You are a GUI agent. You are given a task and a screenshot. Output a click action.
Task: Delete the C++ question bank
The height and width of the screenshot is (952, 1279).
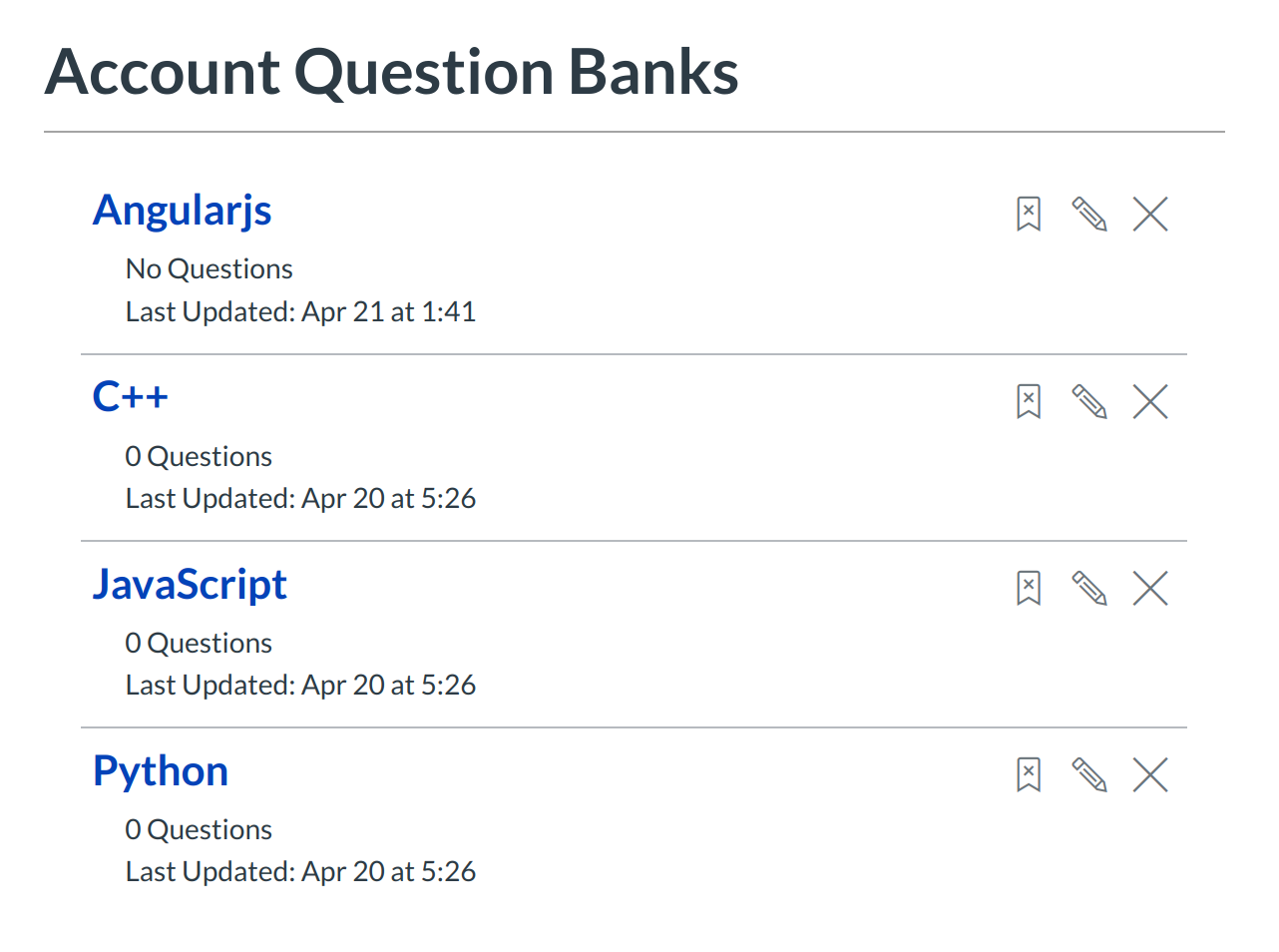[1150, 401]
